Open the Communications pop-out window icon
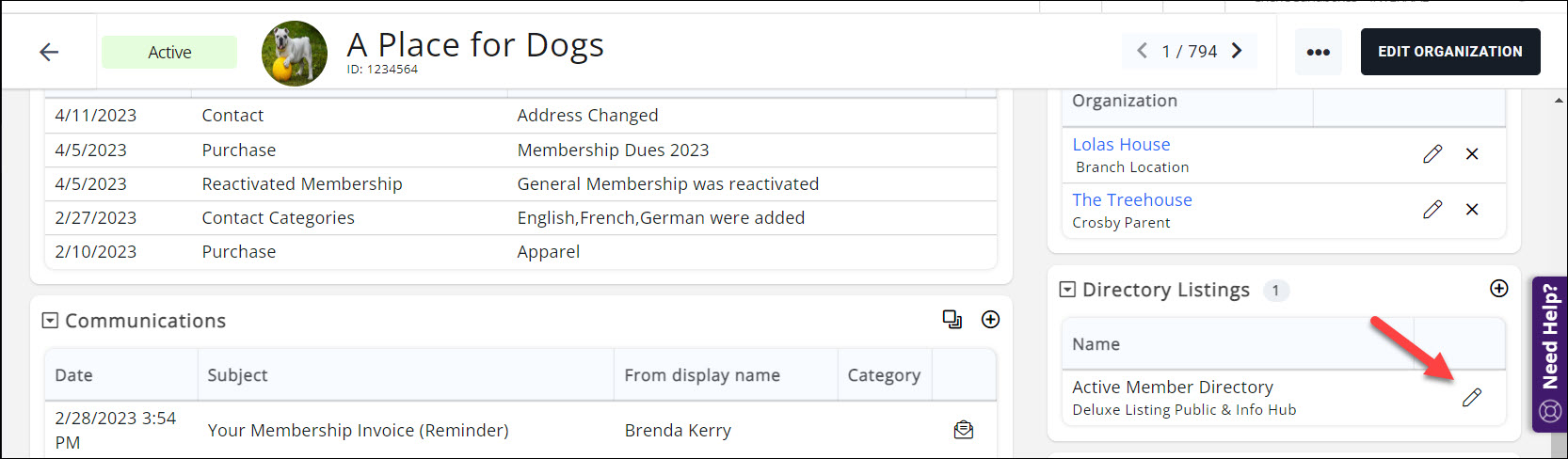 (952, 320)
